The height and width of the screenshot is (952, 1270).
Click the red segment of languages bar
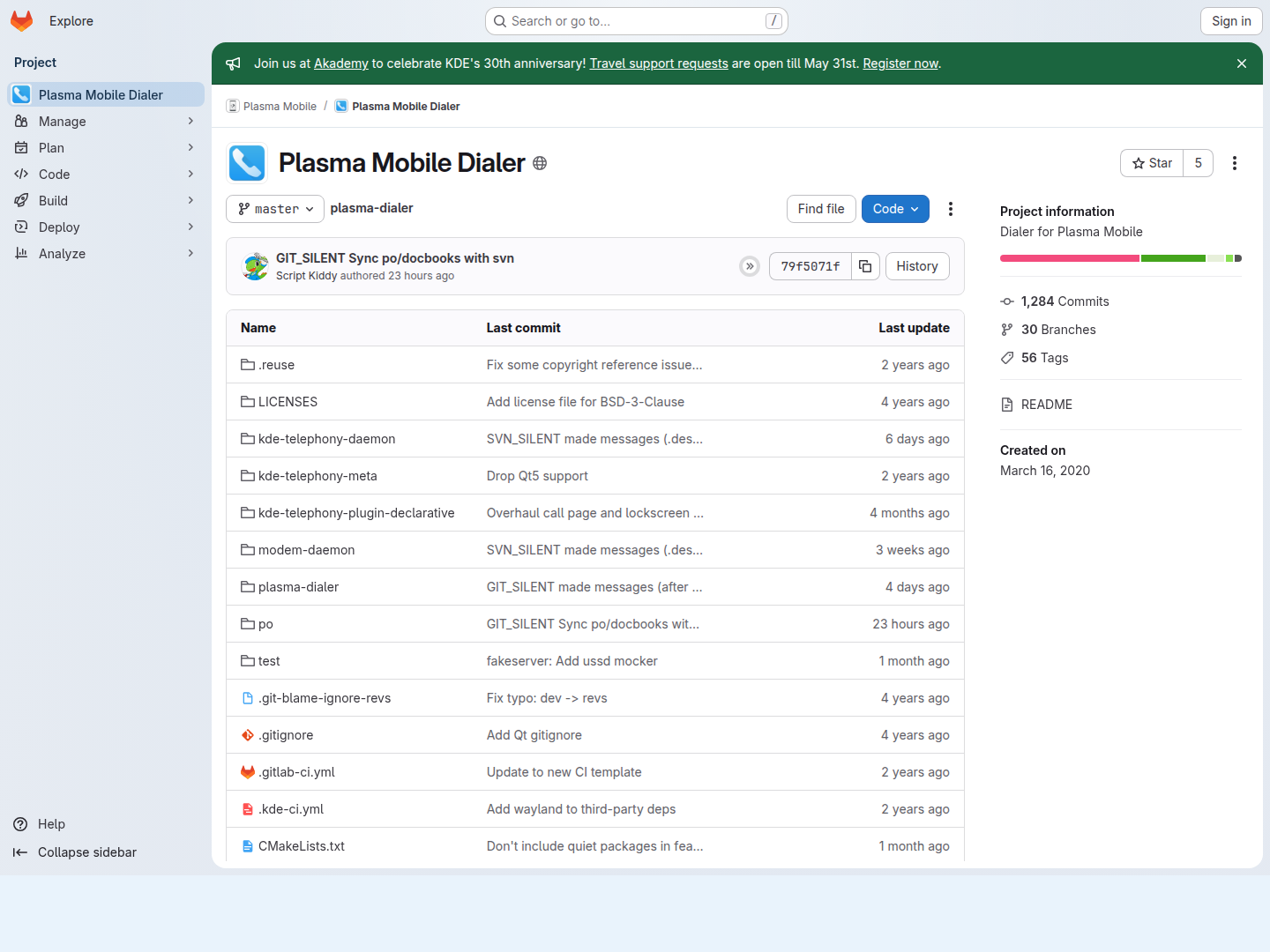(1070, 258)
